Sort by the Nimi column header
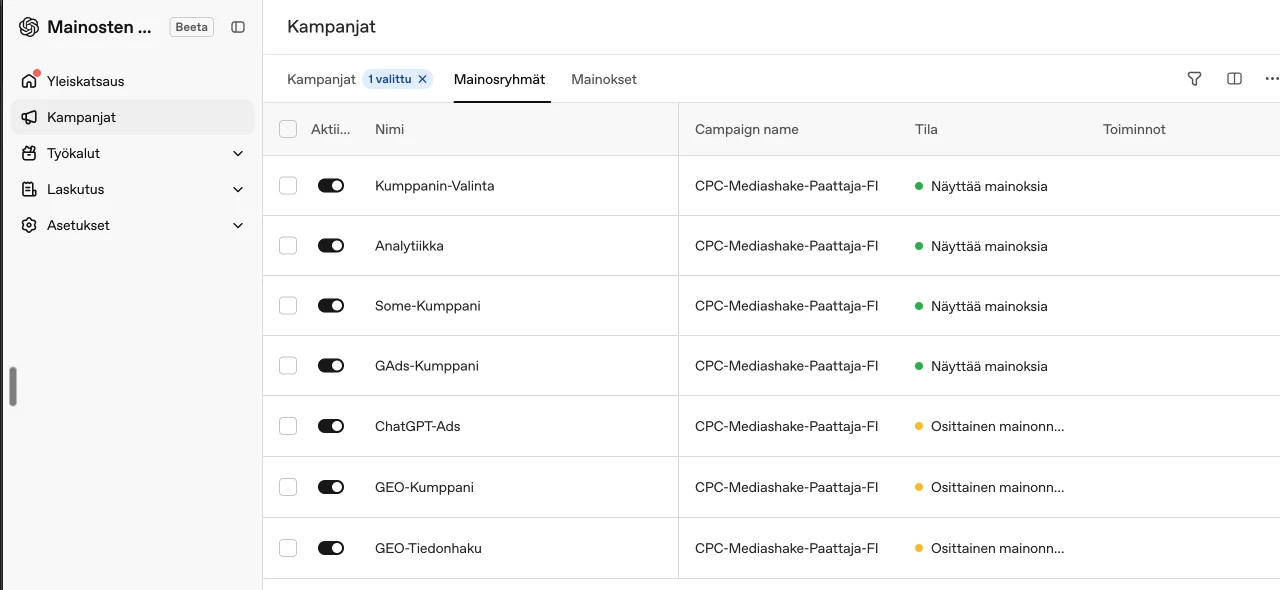Viewport: 1280px width, 590px height. 390,129
